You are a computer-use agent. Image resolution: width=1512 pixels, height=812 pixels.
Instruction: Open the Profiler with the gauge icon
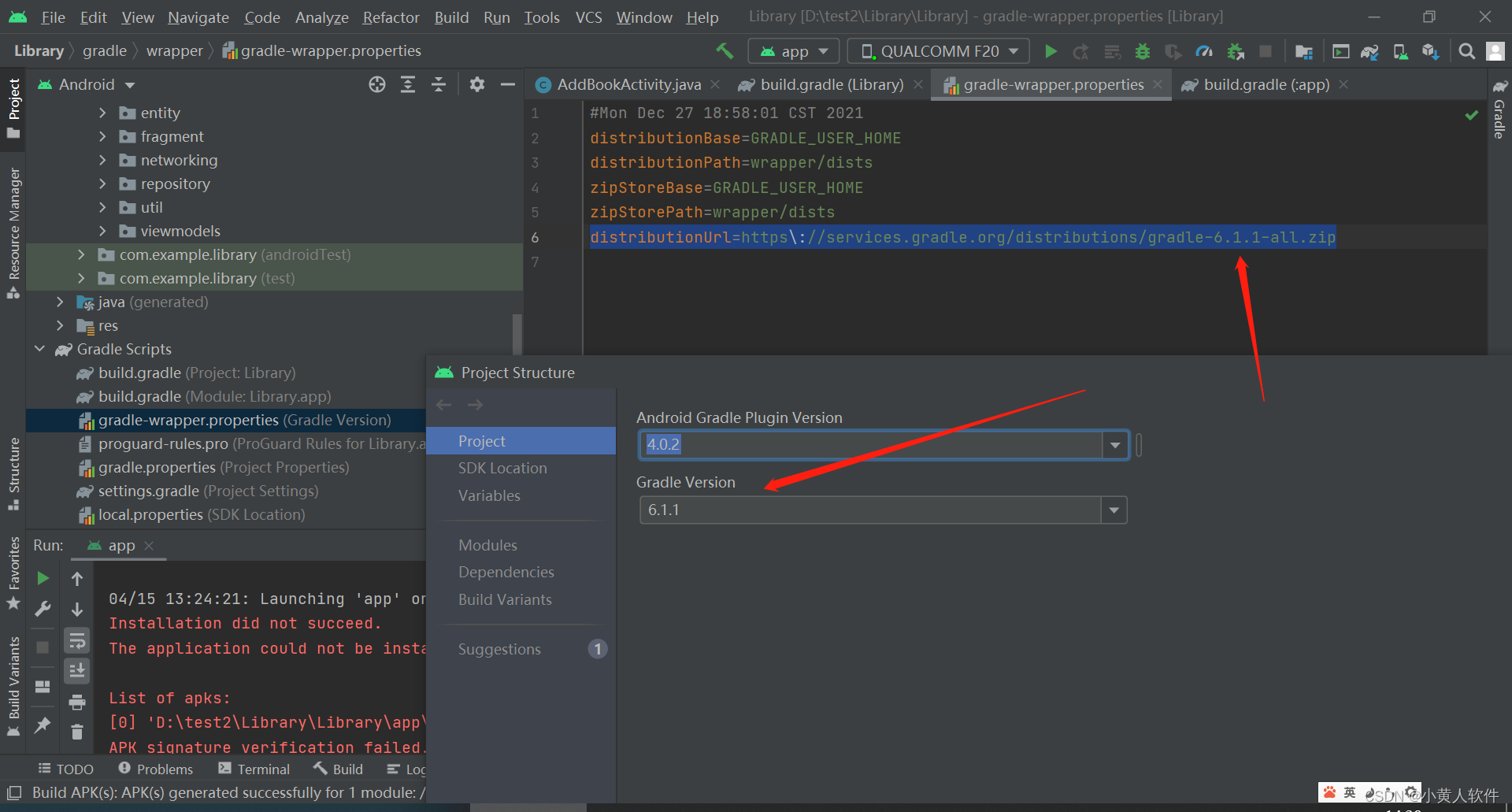point(1204,50)
